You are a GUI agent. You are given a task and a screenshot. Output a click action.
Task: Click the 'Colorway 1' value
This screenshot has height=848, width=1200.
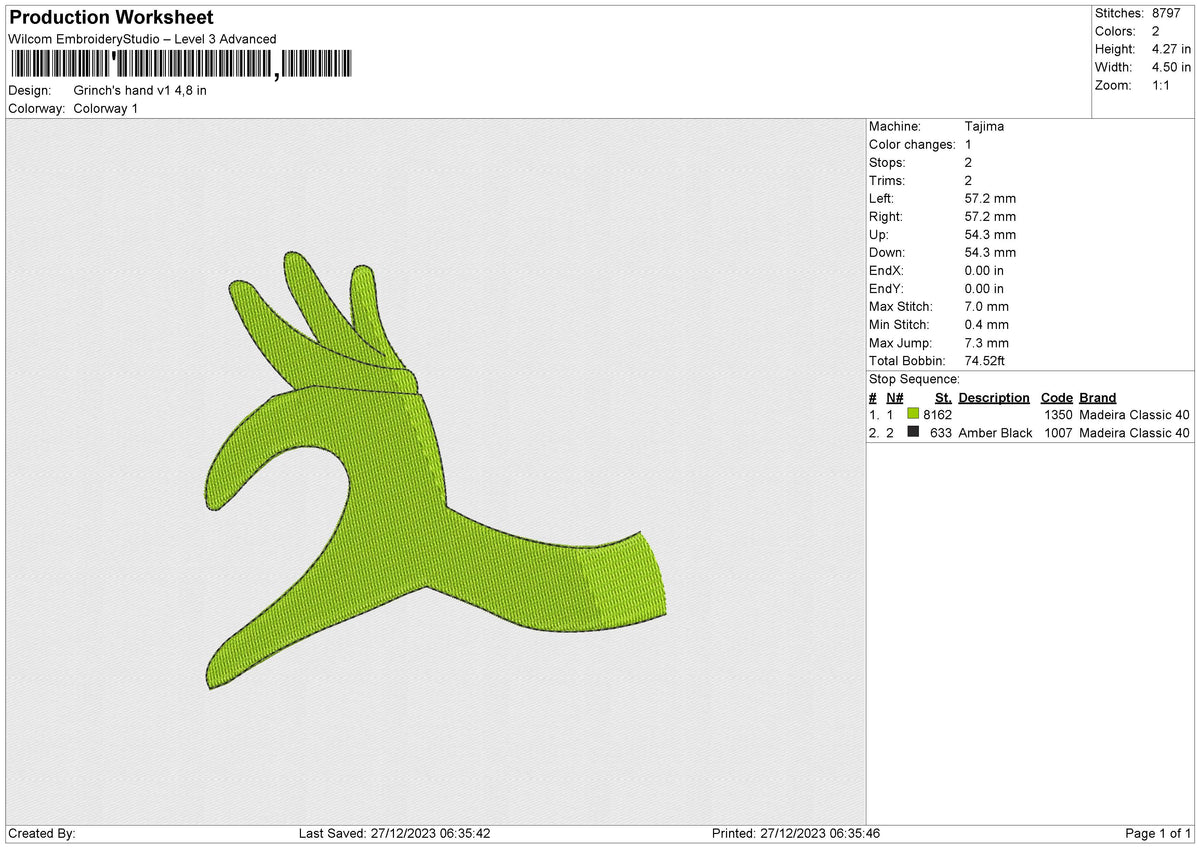[x=106, y=108]
